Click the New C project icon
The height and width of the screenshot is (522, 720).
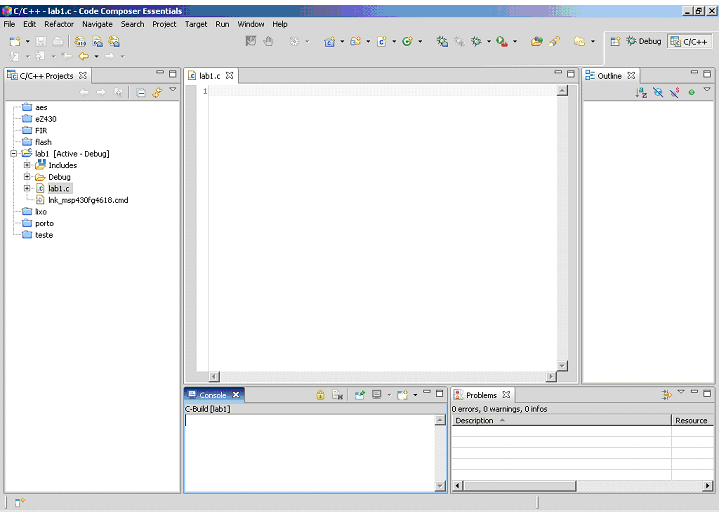click(x=329, y=42)
